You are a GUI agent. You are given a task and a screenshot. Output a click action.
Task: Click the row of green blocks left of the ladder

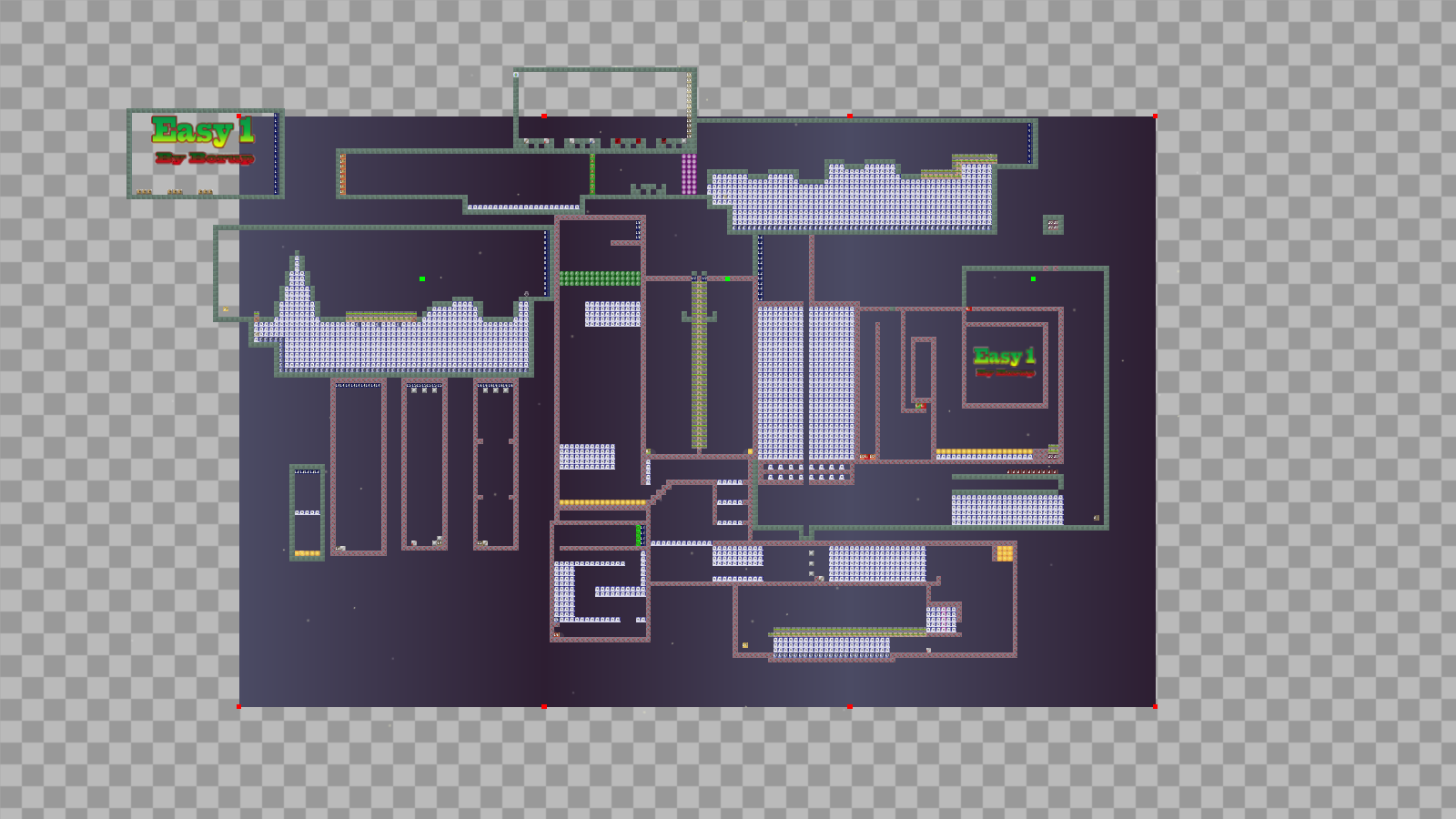pos(600,278)
